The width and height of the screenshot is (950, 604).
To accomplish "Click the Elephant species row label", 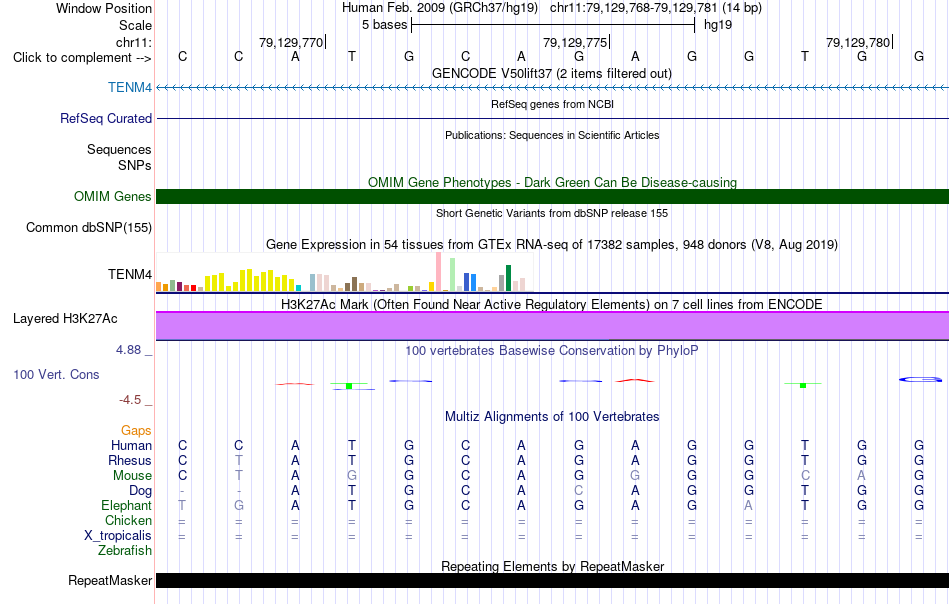I will tap(126, 505).
